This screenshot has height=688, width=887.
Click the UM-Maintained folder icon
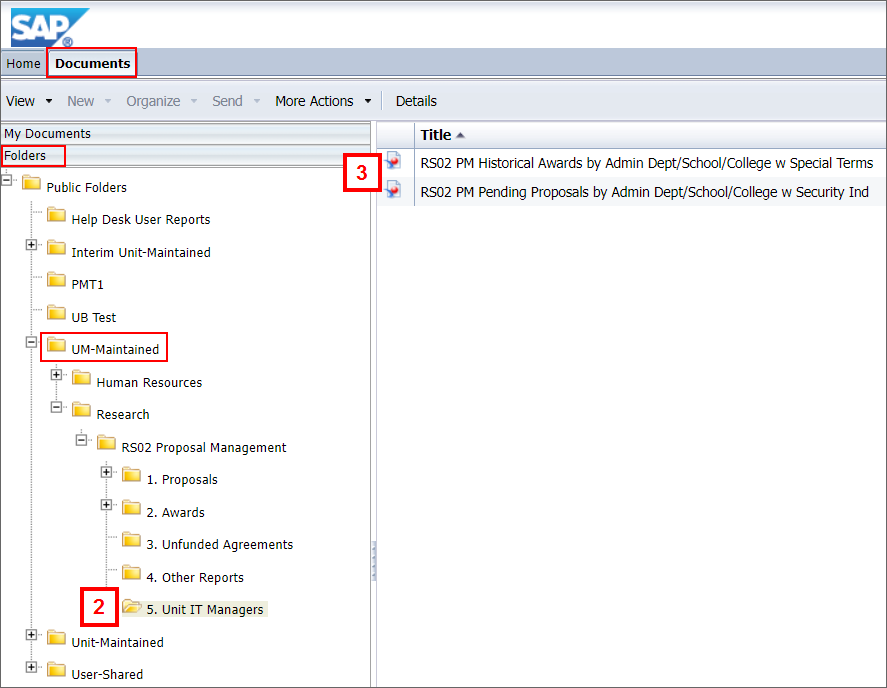(x=56, y=345)
